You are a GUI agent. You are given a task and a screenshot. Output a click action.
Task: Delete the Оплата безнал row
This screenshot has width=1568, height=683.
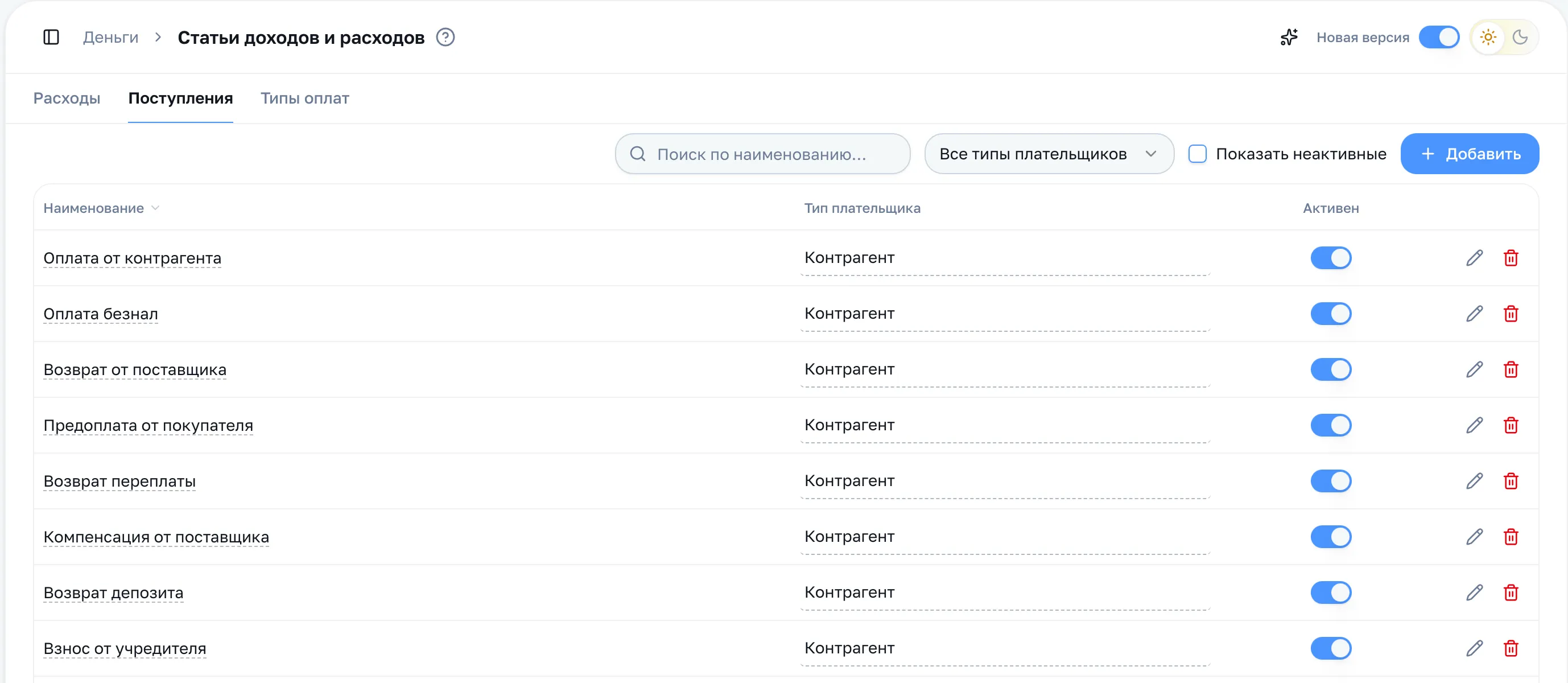[x=1510, y=314]
